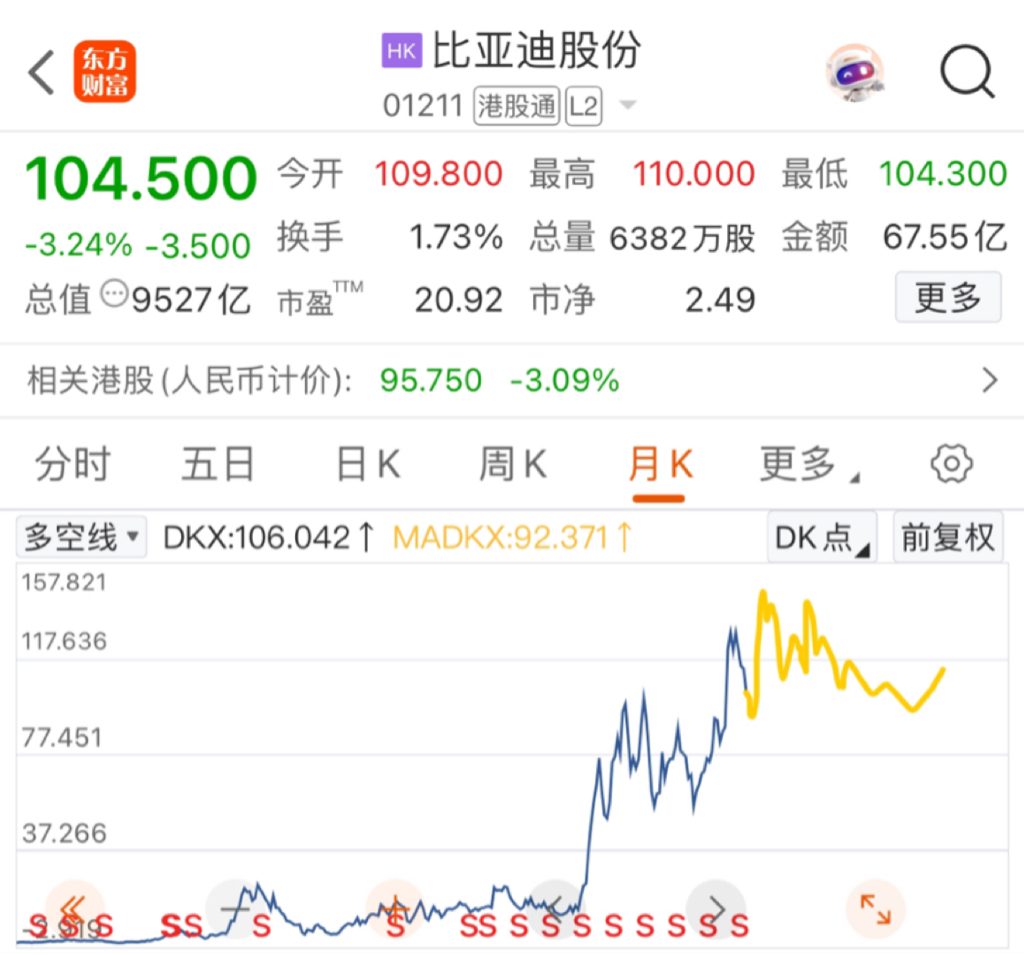Move chart right arrow icon
Screen dimensions: 1024x955
point(716,909)
